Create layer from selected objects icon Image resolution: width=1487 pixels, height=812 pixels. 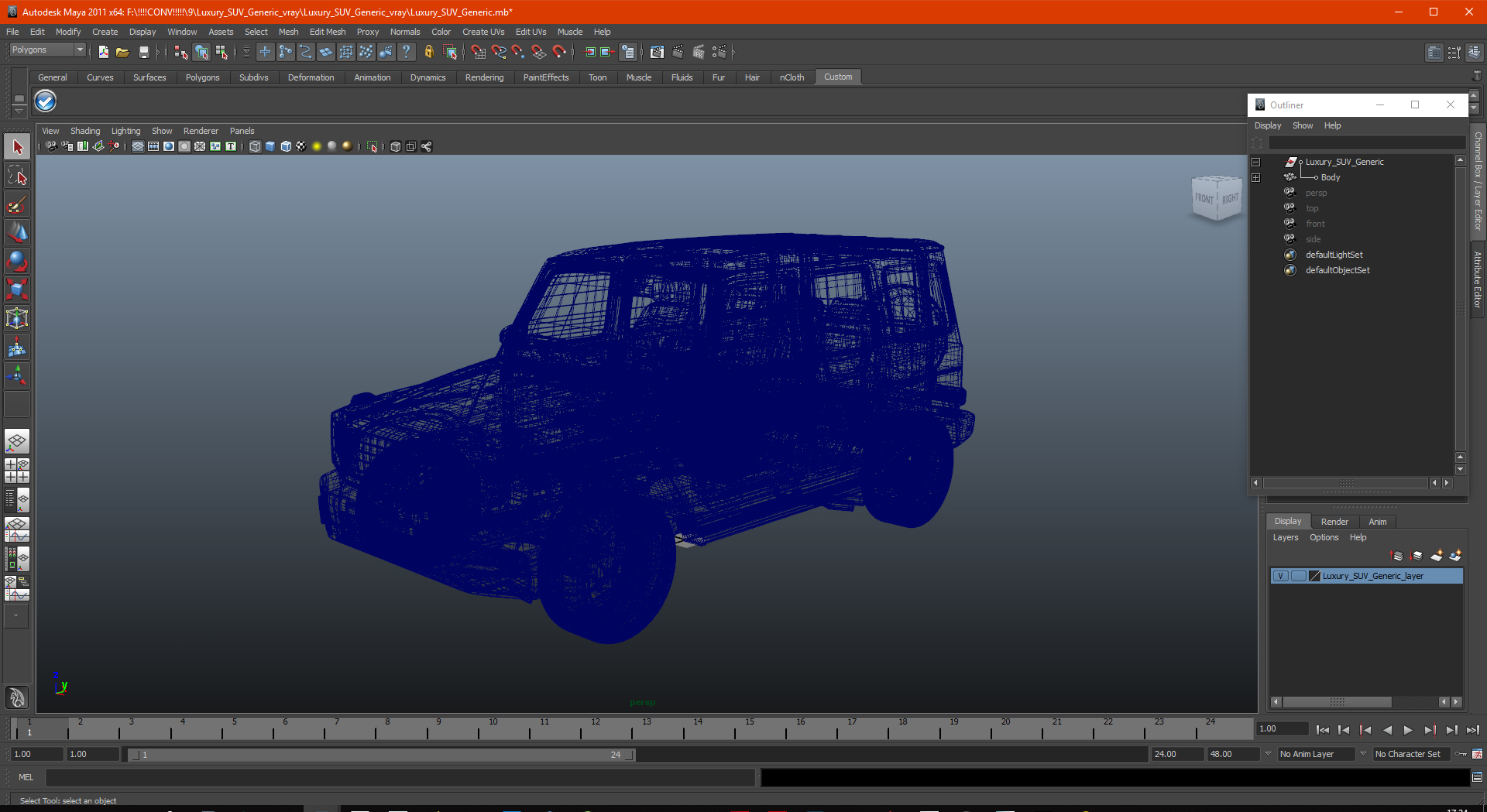[x=1455, y=556]
